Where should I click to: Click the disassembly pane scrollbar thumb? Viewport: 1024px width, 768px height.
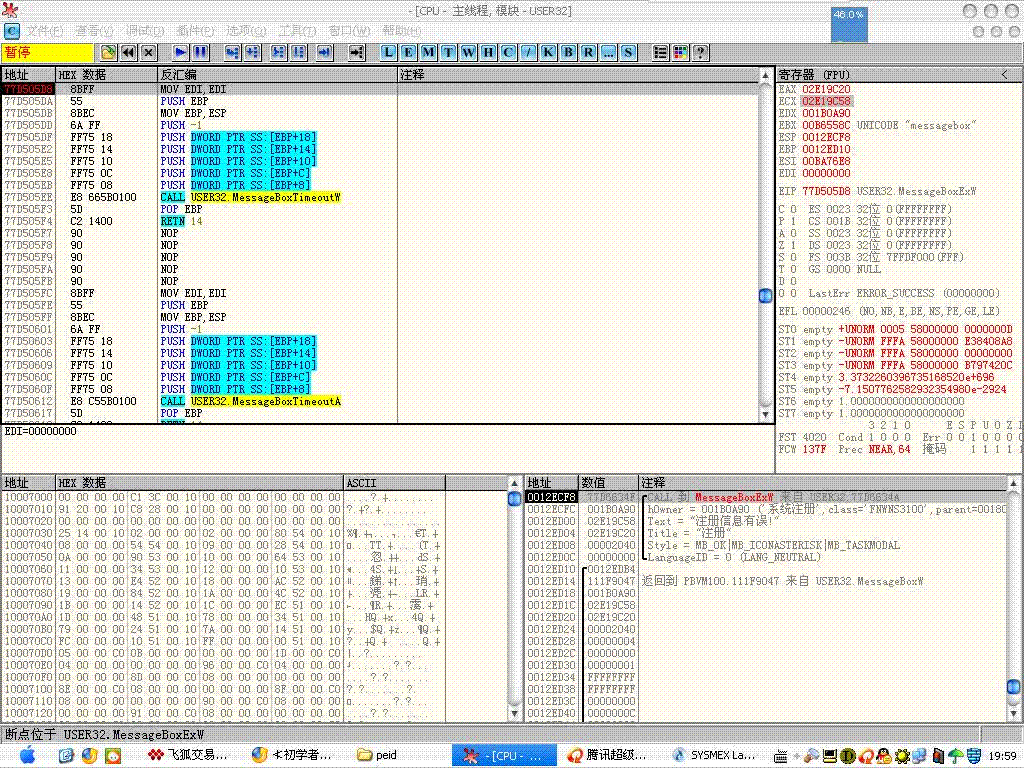tap(765, 295)
